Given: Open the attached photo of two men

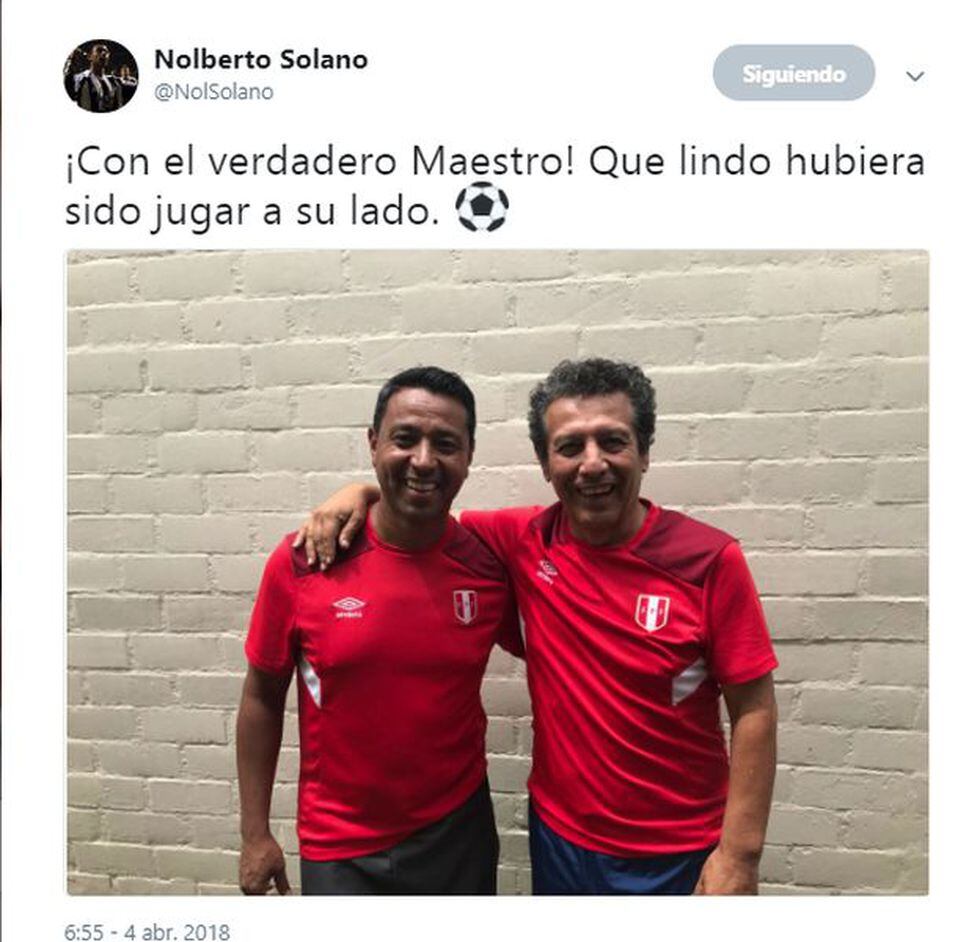Looking at the screenshot, I should pyautogui.click(x=498, y=572).
